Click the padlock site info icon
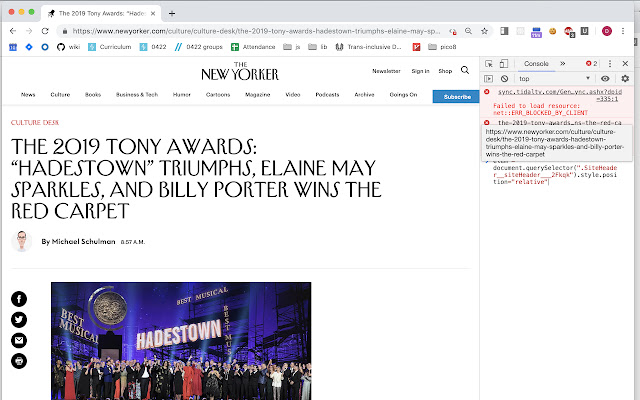Viewport: 640px width, 400px height. coord(64,31)
